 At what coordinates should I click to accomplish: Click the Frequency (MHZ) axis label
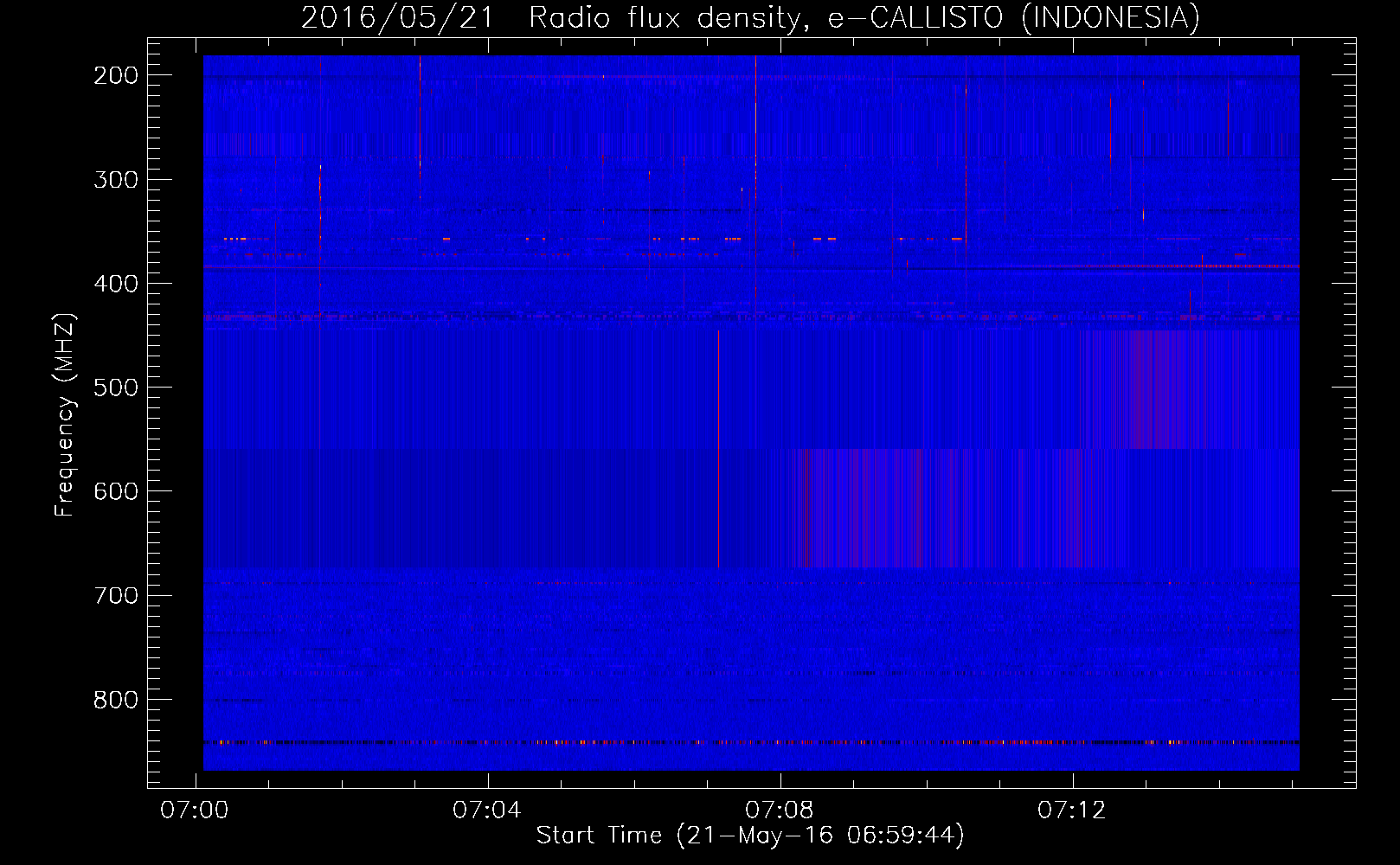66,414
